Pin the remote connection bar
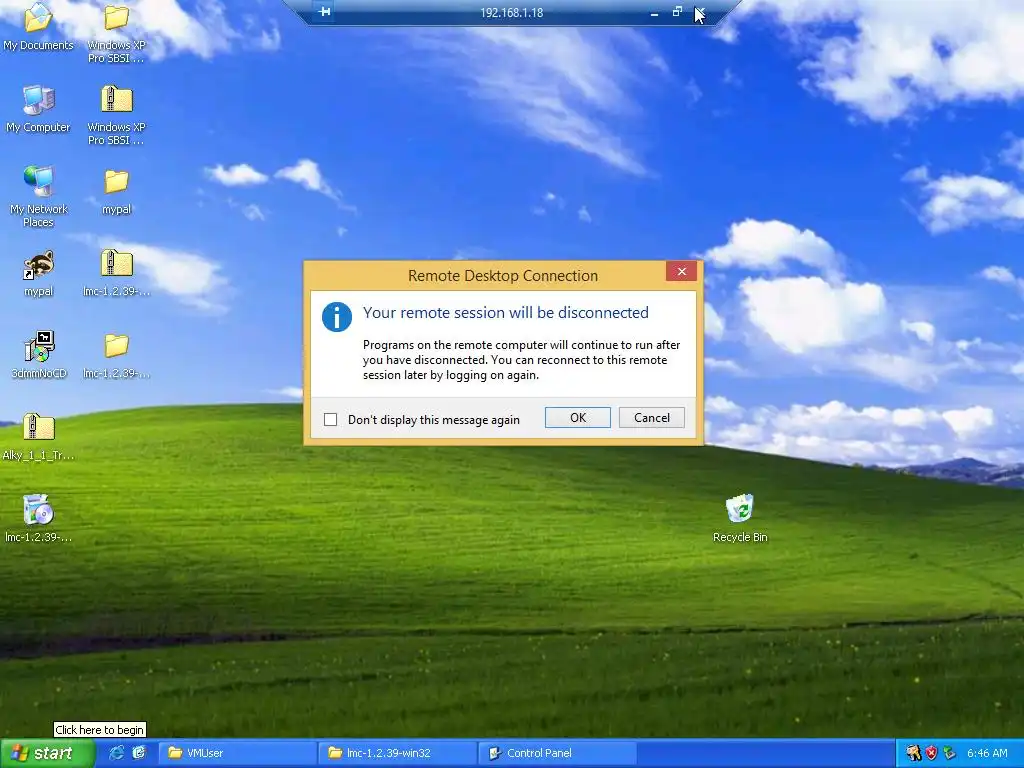Image resolution: width=1024 pixels, height=768 pixels. click(324, 12)
